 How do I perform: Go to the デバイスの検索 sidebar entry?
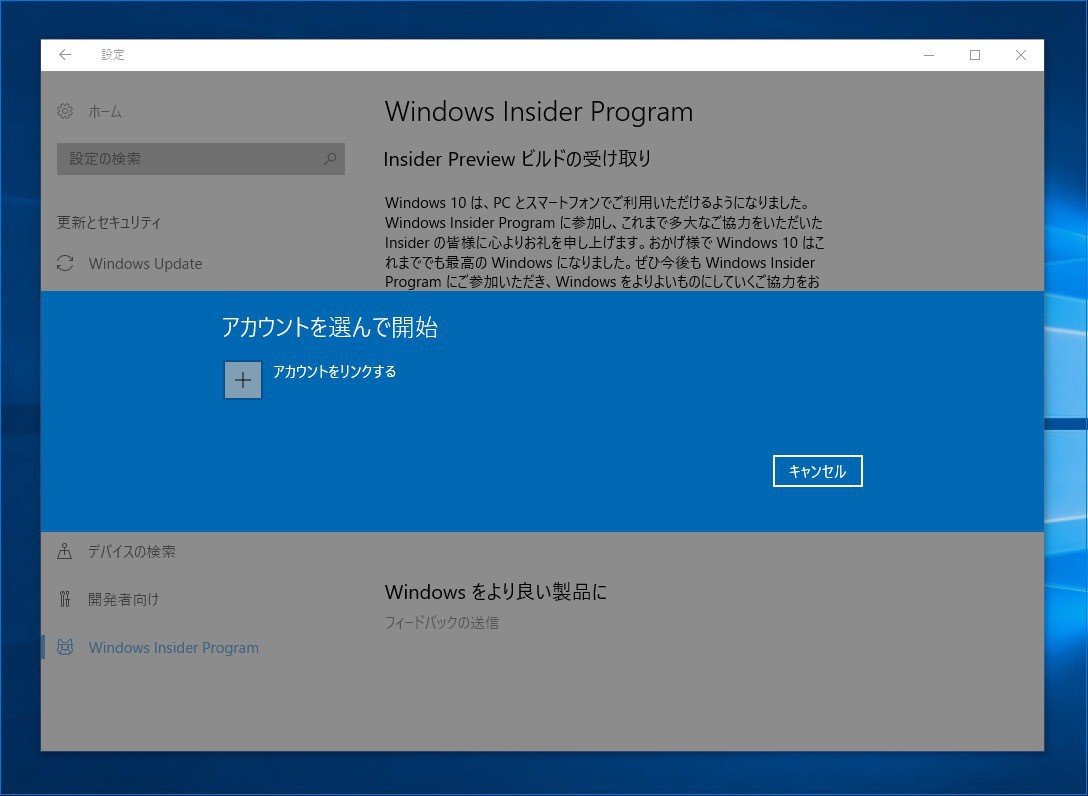[132, 552]
